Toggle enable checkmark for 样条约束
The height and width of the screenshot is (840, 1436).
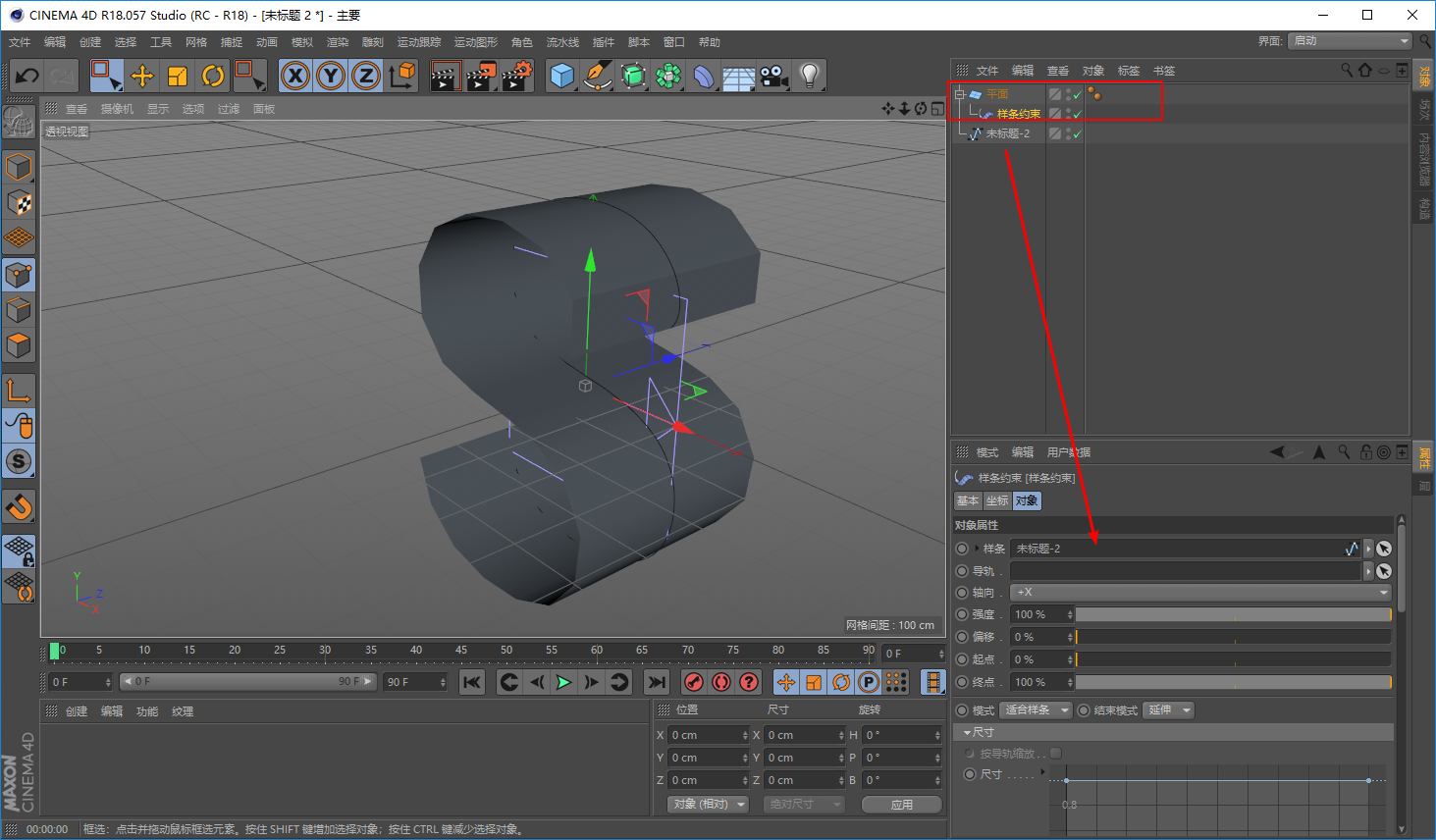tap(1077, 114)
